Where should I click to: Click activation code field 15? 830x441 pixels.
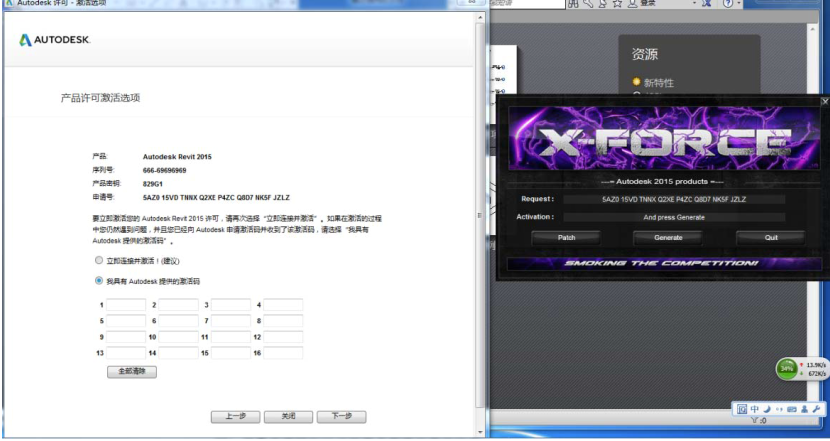pos(231,353)
